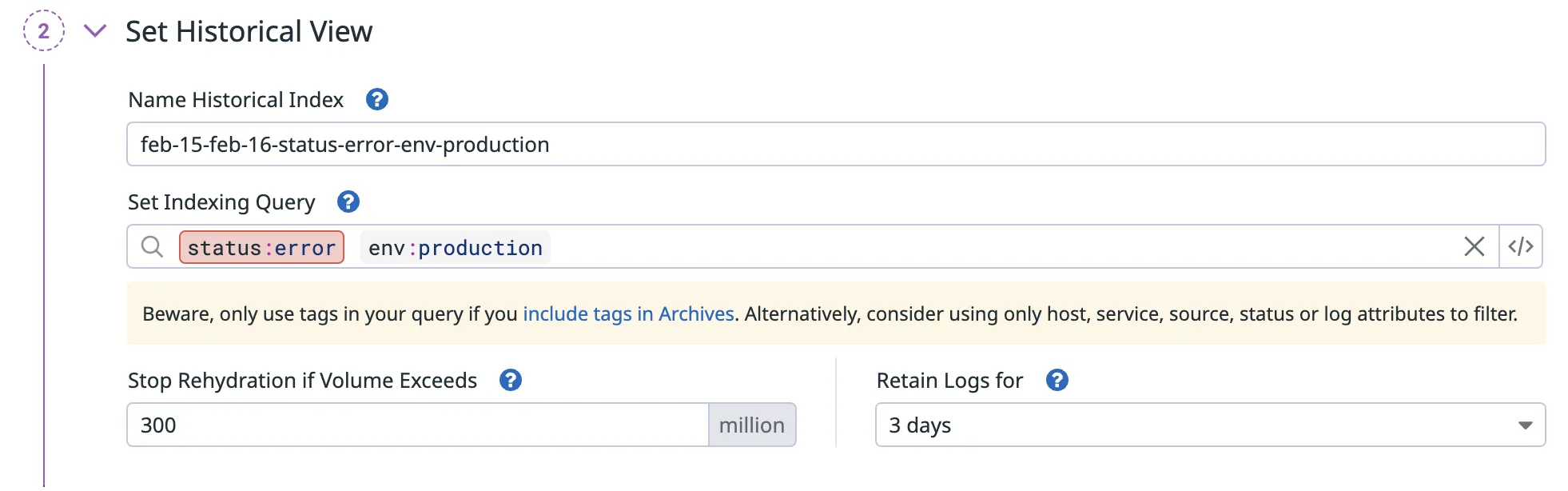Image resolution: width=1568 pixels, height=491 pixels.
Task: Toggle raw query code editor icon
Action: click(x=1520, y=247)
